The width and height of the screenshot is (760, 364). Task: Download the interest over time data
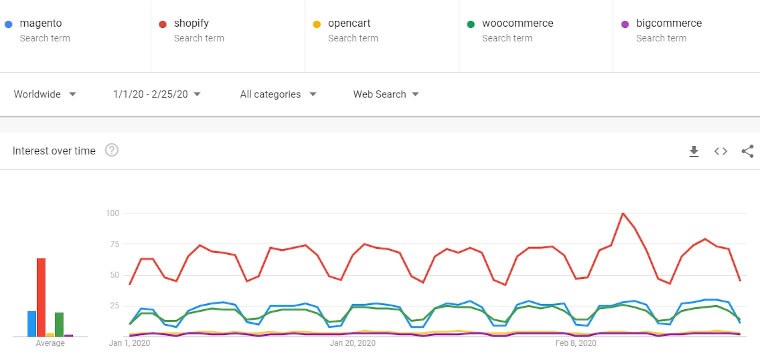coord(694,151)
